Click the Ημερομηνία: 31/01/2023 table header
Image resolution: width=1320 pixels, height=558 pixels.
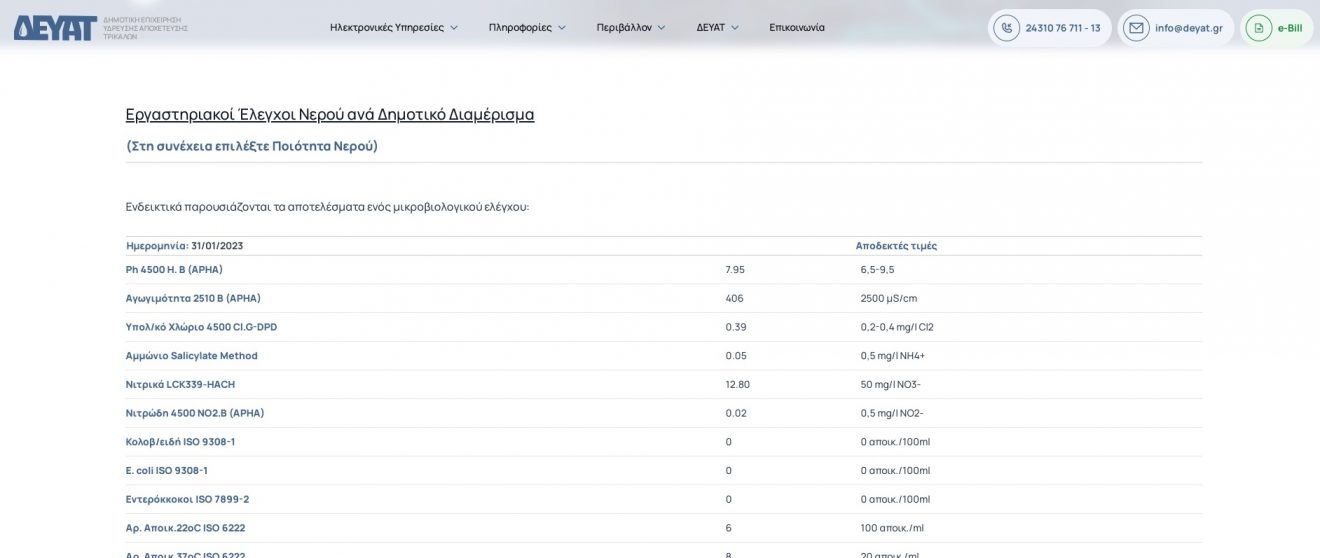pos(185,246)
